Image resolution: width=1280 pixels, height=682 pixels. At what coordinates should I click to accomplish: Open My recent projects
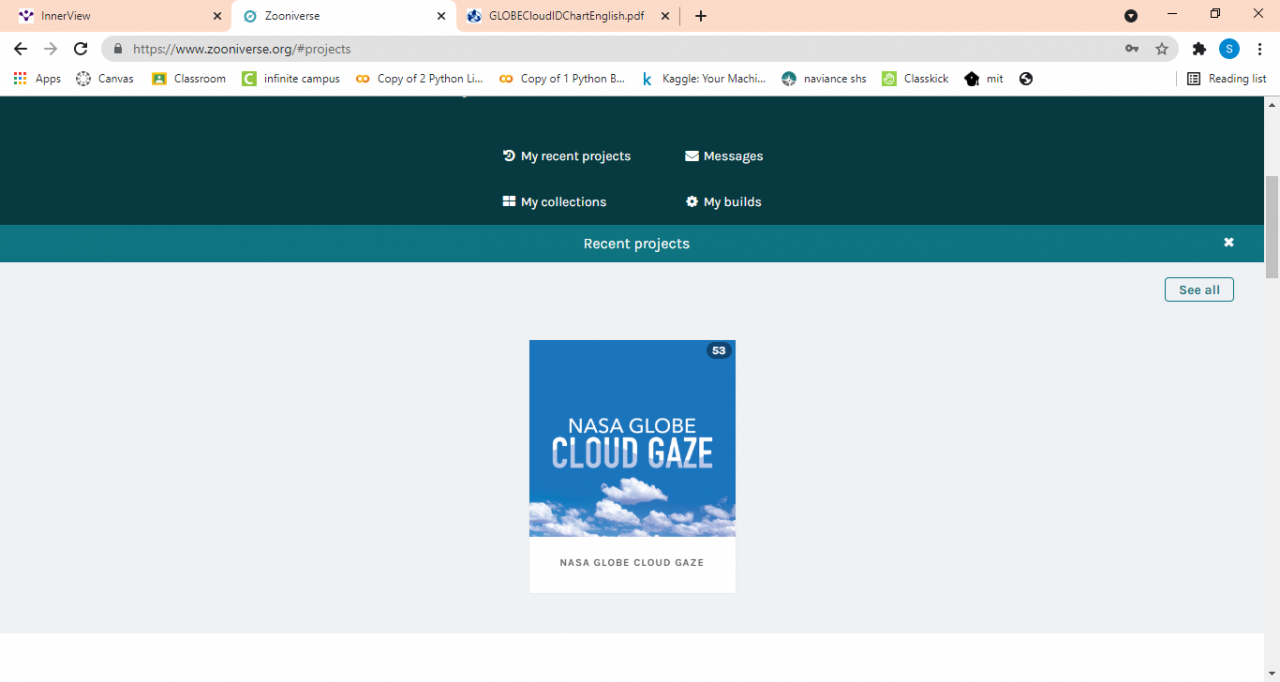point(567,156)
